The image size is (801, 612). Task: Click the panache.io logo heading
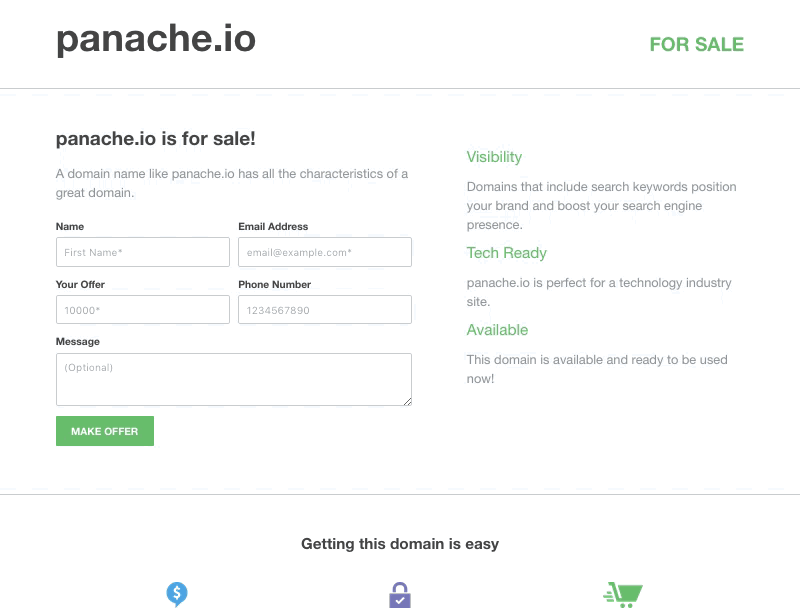coord(156,39)
